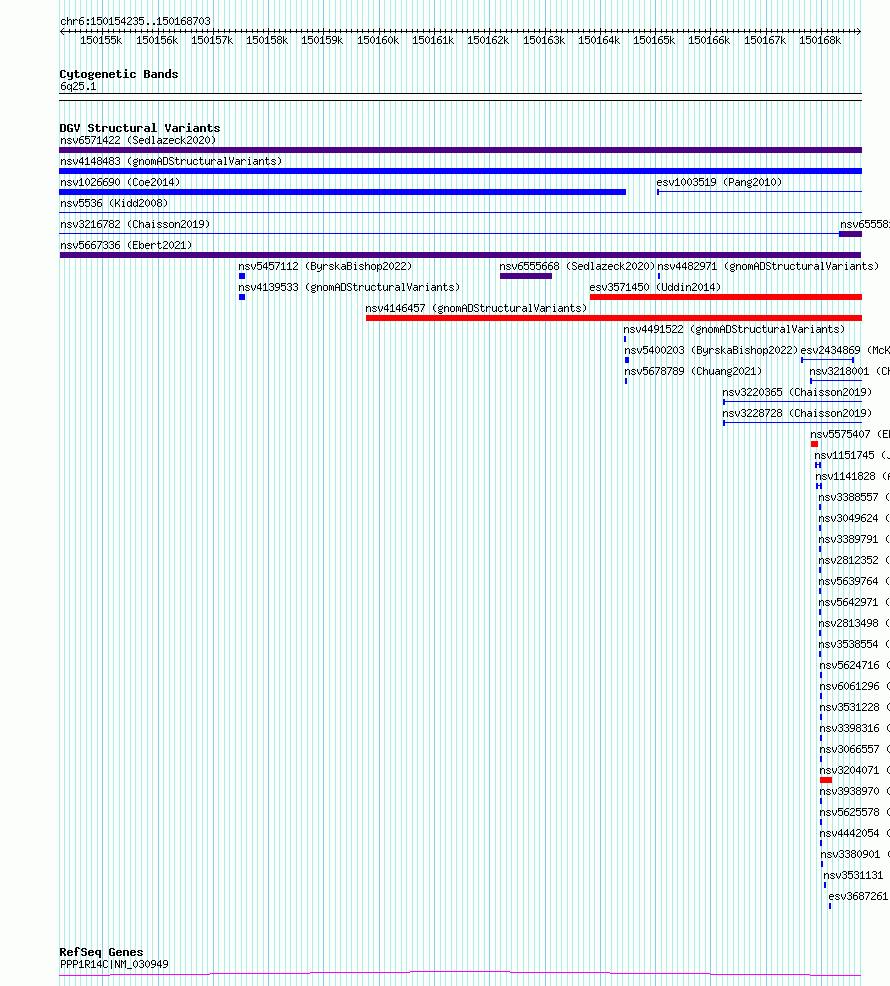The height and width of the screenshot is (986, 890).
Task: Click the RefSeq Genes track title
Action: [101, 952]
